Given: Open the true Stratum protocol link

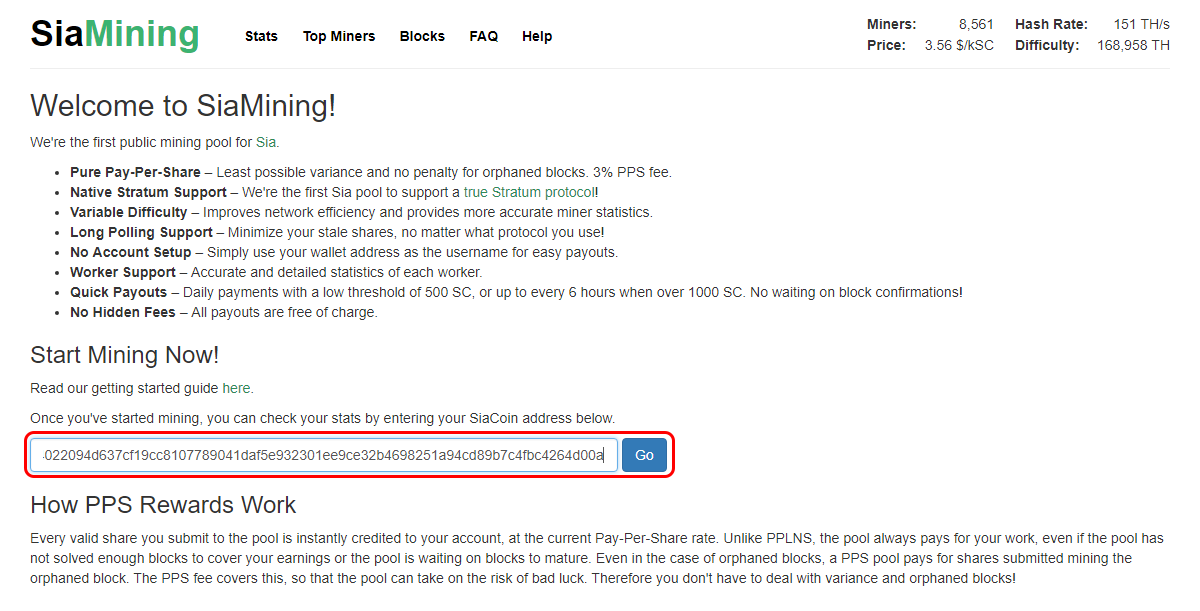Looking at the screenshot, I should [x=529, y=192].
